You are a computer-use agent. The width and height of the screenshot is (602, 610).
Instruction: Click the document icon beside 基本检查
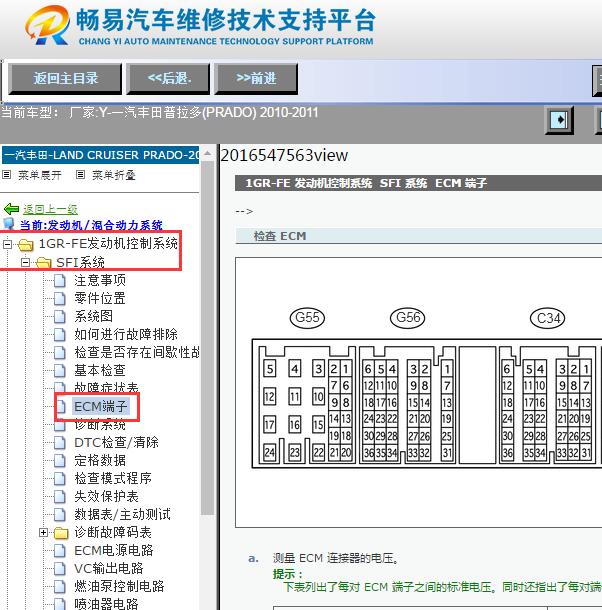pos(60,370)
